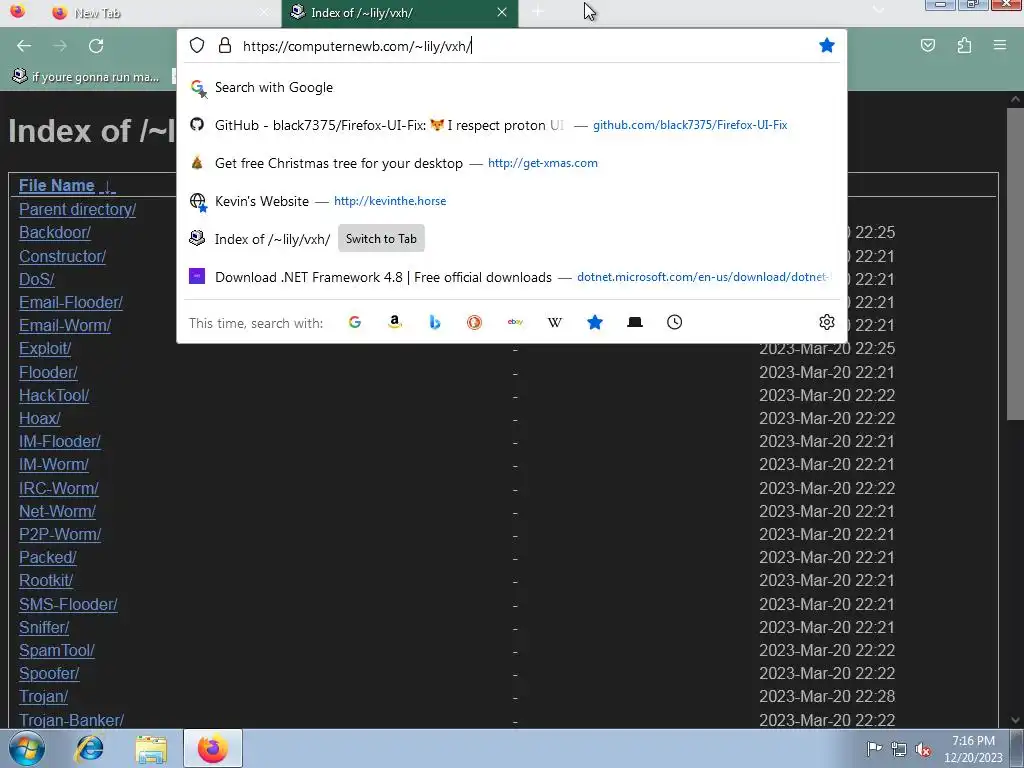Select GitHub Firefox-UI-Fix suggestion
Image resolution: width=1024 pixels, height=768 pixels.
coord(512,125)
